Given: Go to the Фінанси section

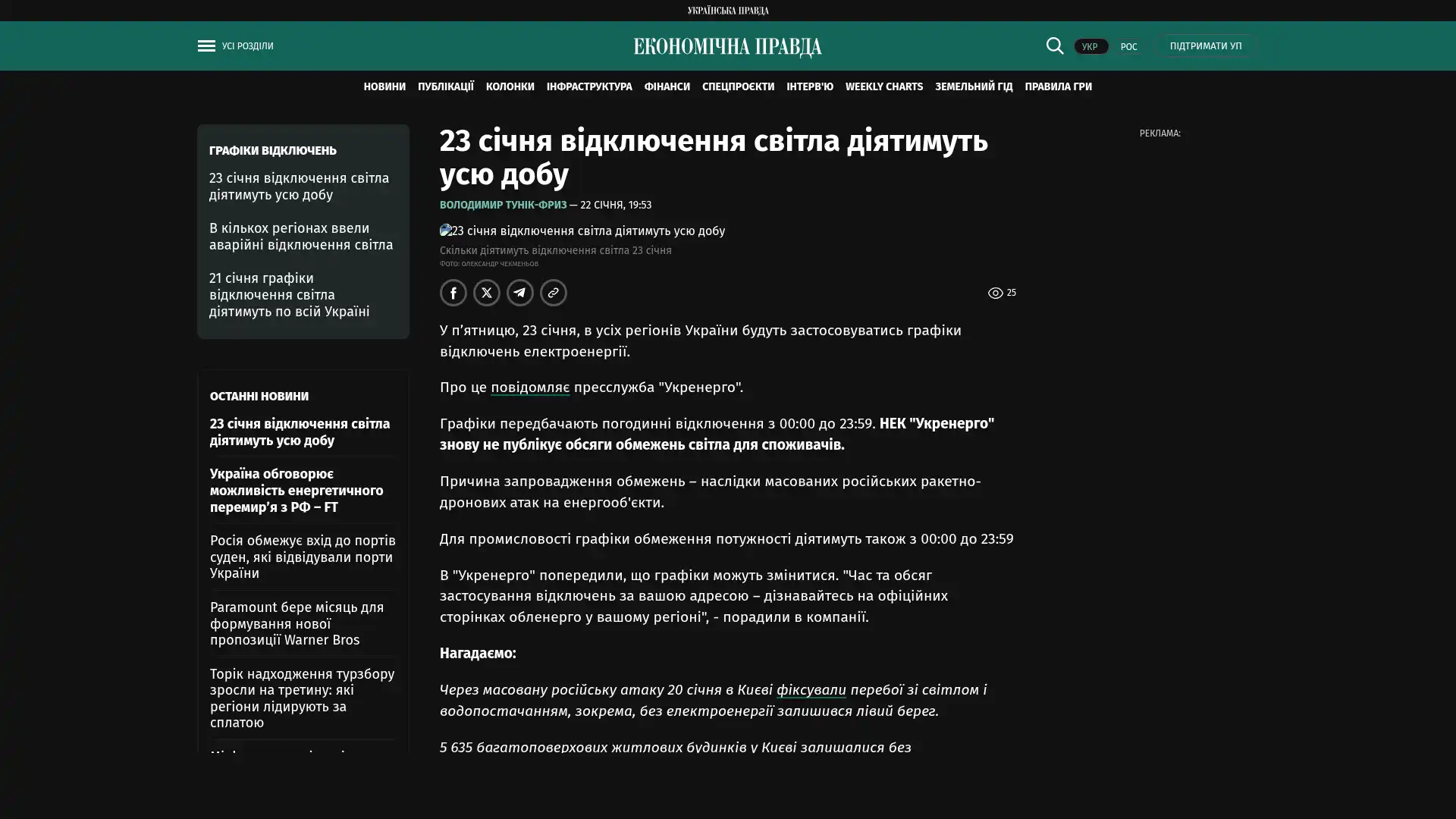Looking at the screenshot, I should click(667, 86).
